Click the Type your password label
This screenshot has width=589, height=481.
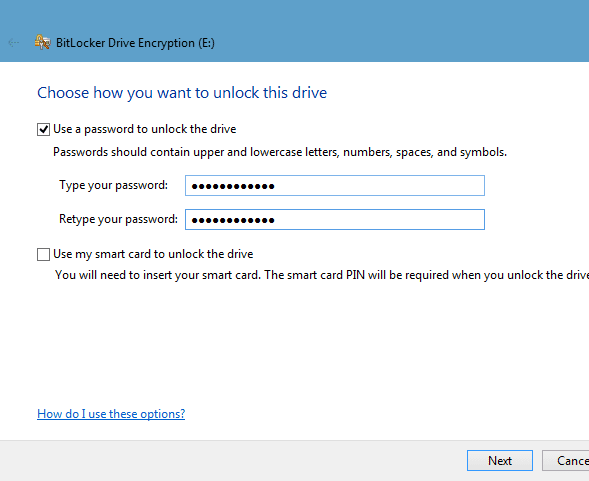tap(113, 185)
